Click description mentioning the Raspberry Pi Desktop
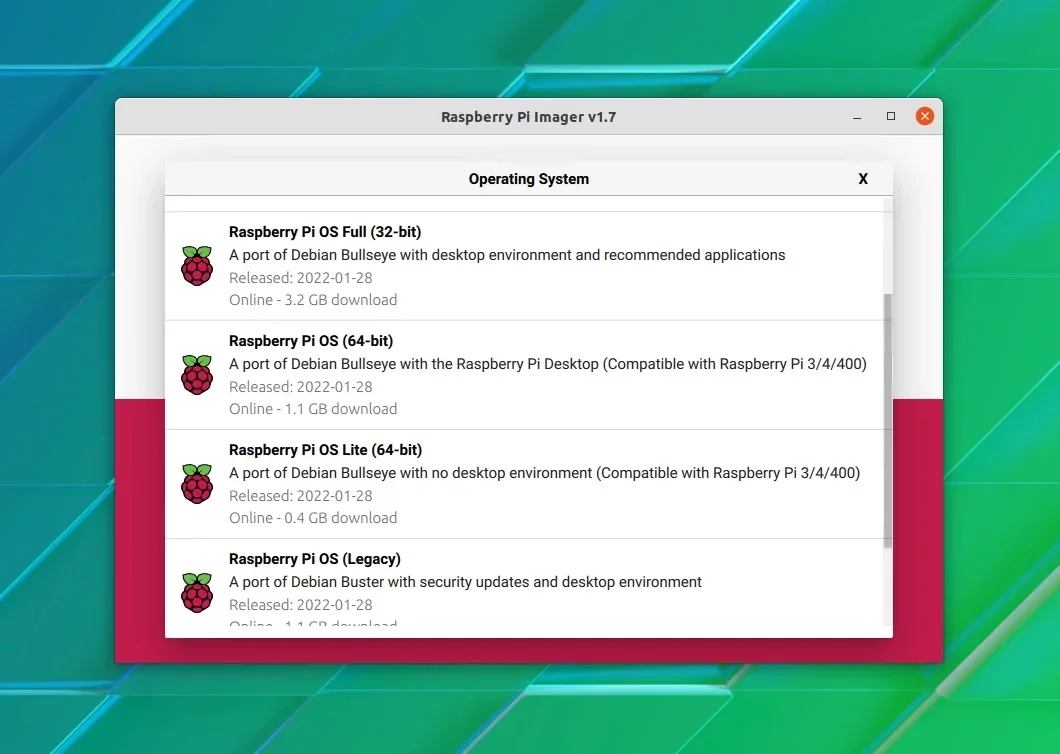The image size is (1060, 754). [x=548, y=364]
